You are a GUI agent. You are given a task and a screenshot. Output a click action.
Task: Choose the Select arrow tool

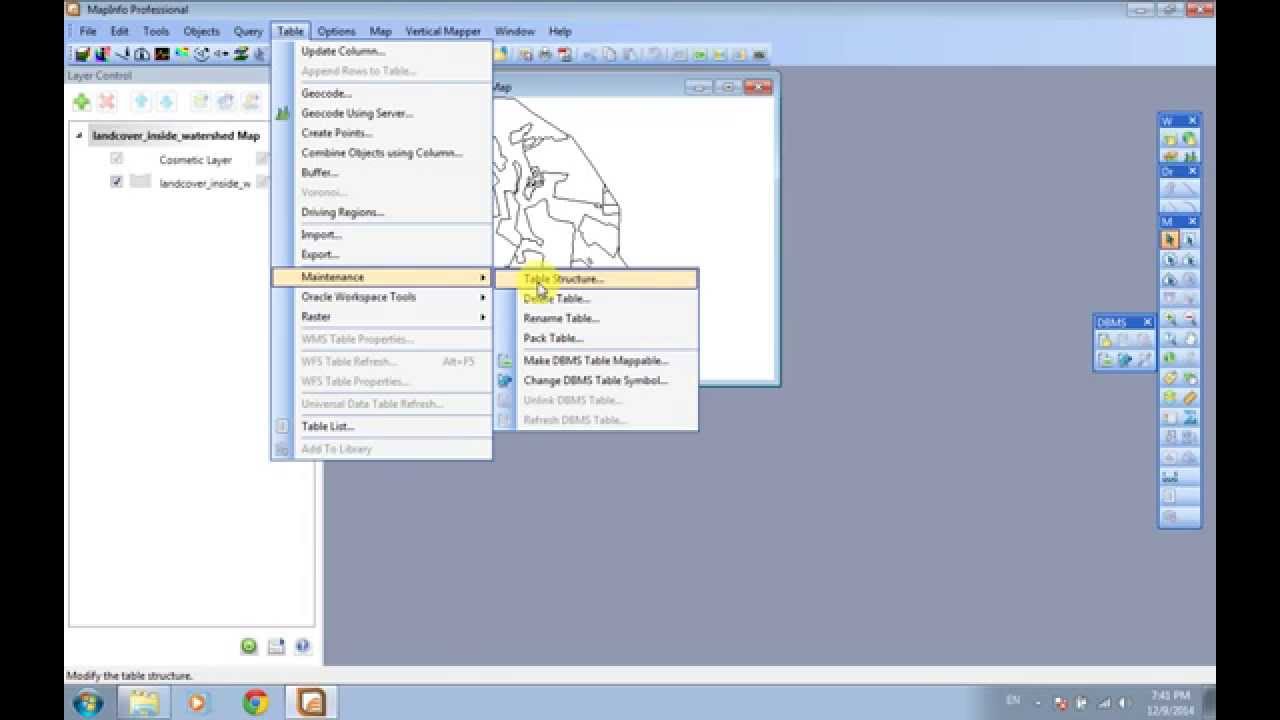(x=1170, y=239)
